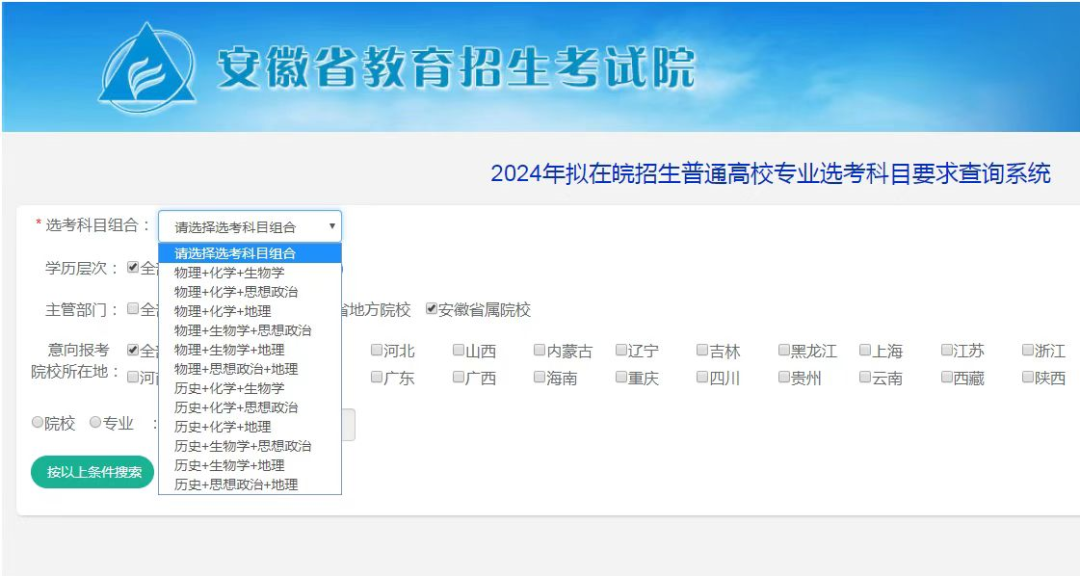This screenshot has width=1080, height=576.
Task: Select the 专业 radio button
Action: click(95, 422)
